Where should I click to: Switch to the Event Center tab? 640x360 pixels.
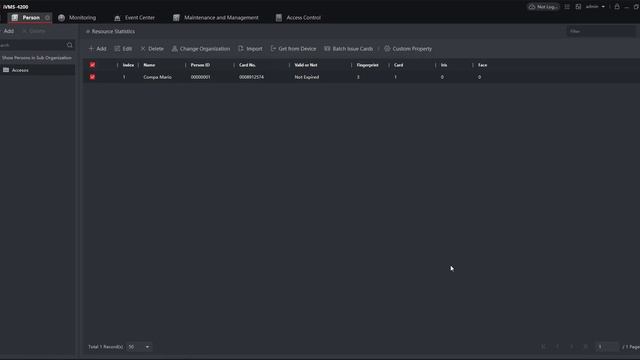(134, 18)
